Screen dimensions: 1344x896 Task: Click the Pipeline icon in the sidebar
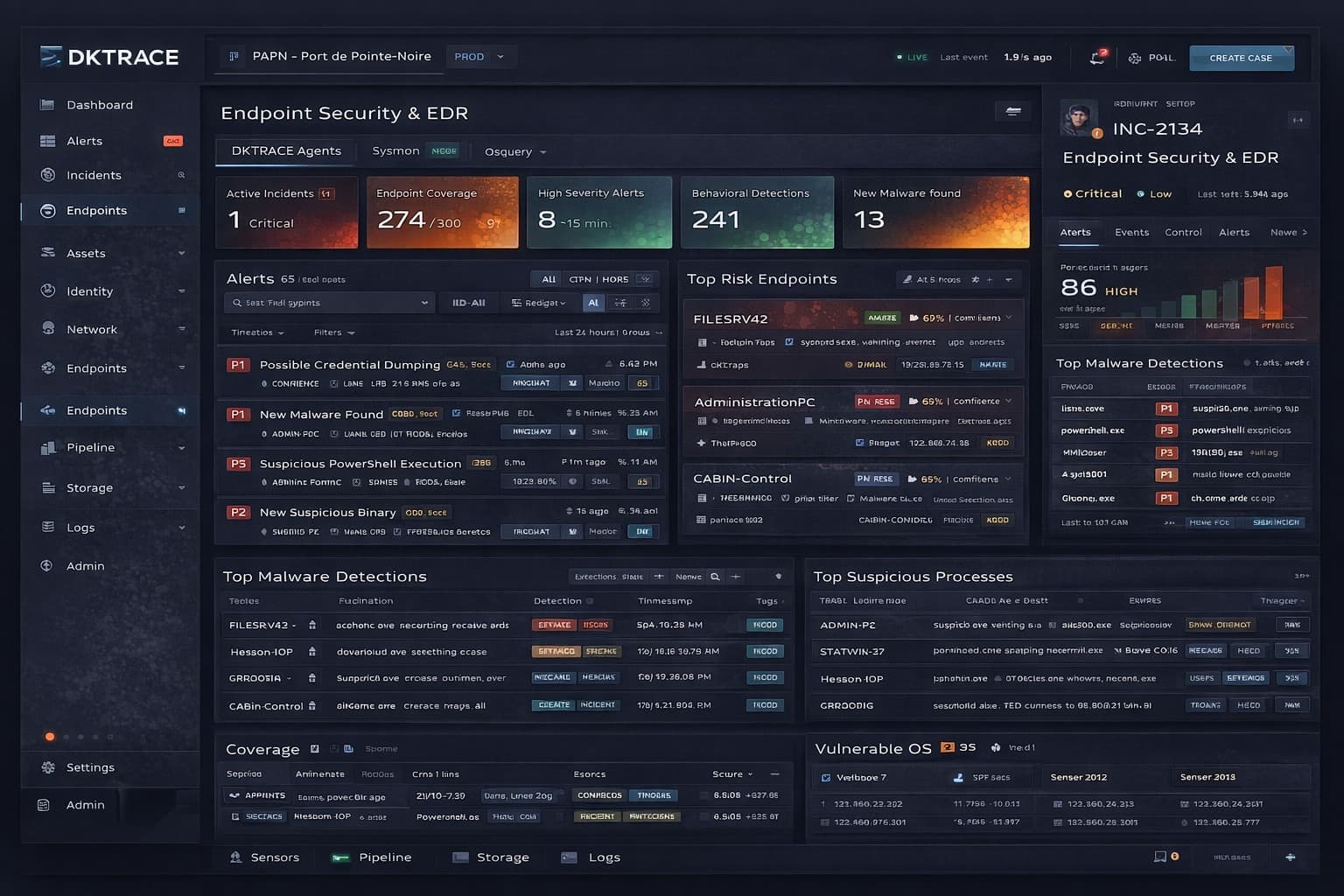click(x=48, y=447)
